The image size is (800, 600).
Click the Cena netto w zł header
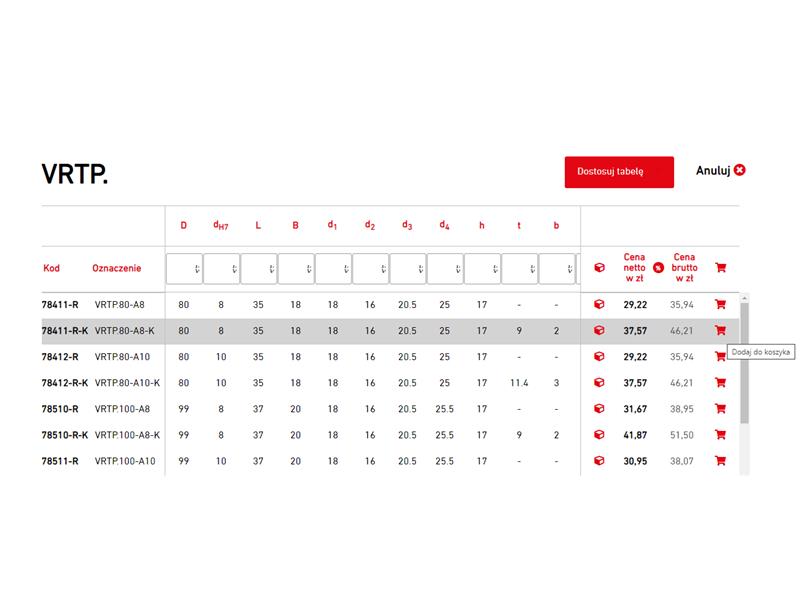tap(634, 268)
